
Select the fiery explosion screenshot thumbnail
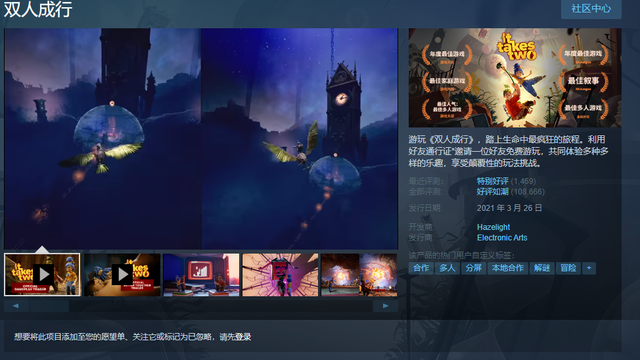point(359,275)
